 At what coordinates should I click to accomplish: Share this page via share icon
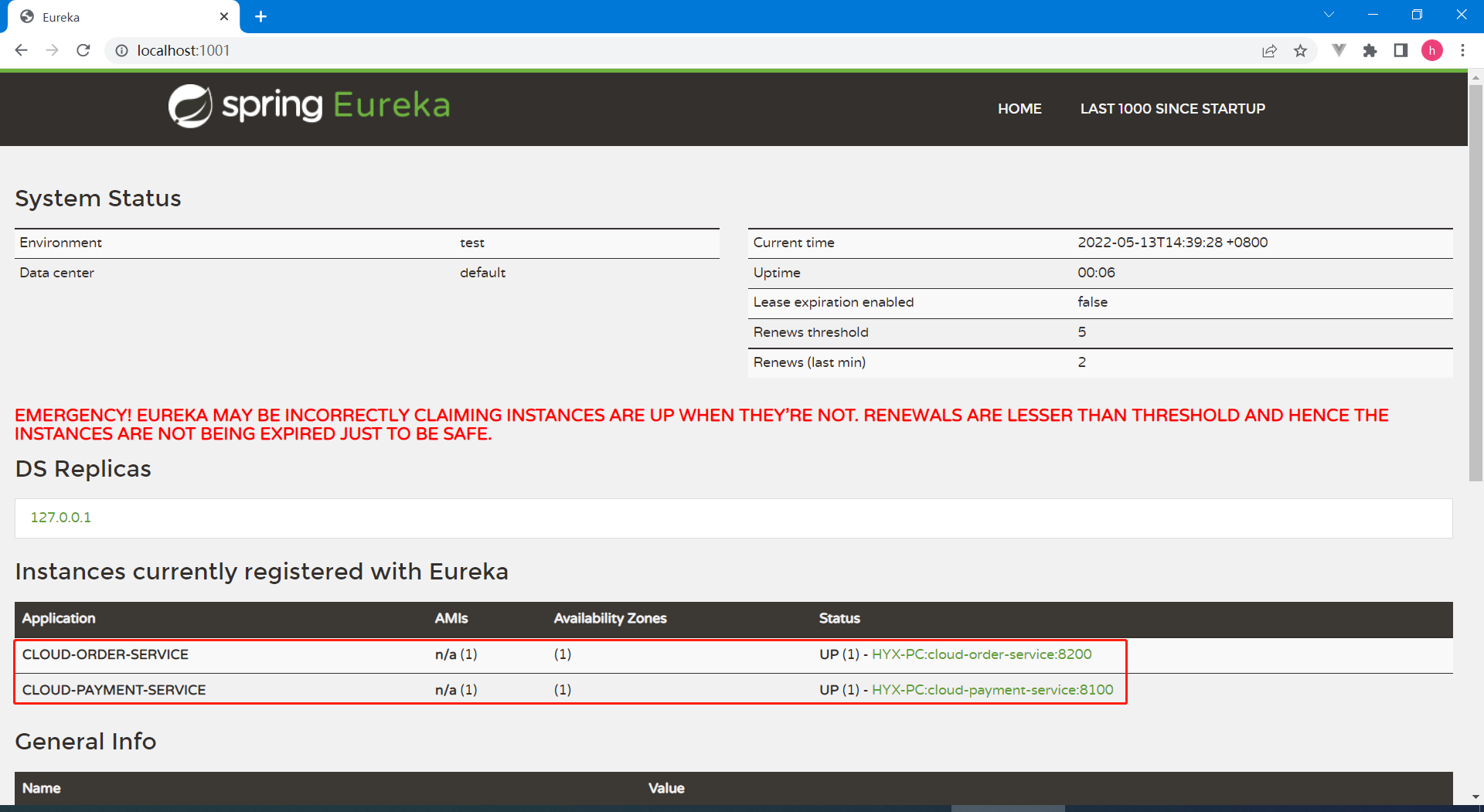click(x=1269, y=51)
